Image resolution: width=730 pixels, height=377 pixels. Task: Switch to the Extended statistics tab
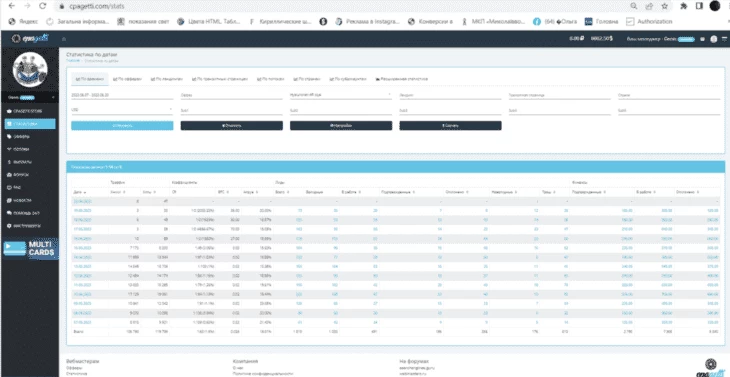click(402, 79)
